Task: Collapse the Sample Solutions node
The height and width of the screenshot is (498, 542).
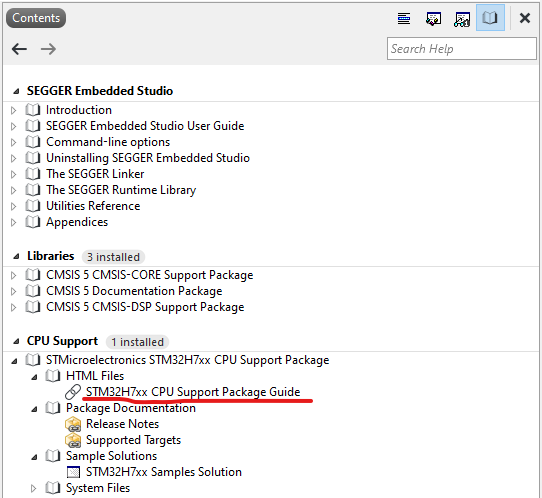Action: [34, 457]
